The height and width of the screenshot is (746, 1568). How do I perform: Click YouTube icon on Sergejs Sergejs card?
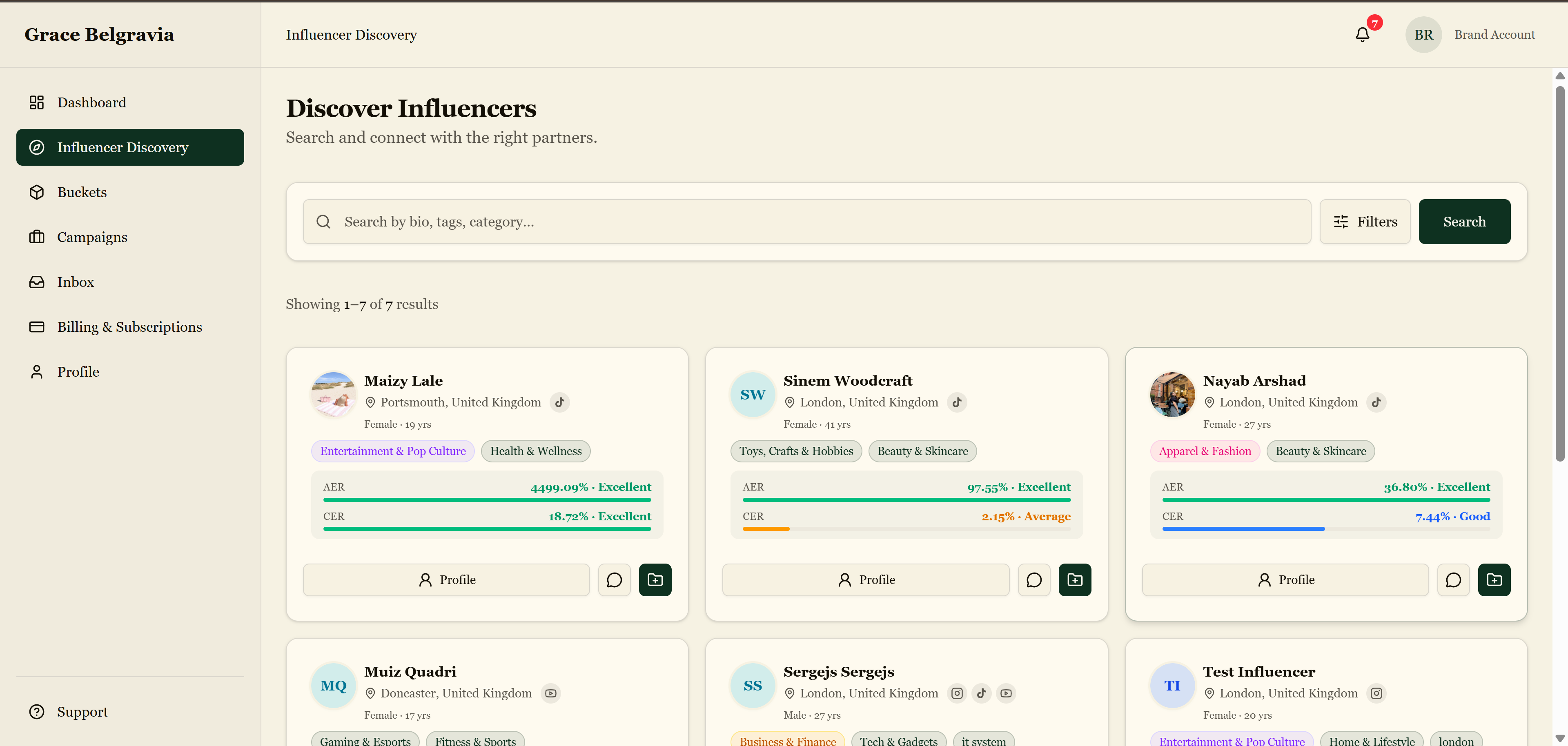click(x=1006, y=693)
